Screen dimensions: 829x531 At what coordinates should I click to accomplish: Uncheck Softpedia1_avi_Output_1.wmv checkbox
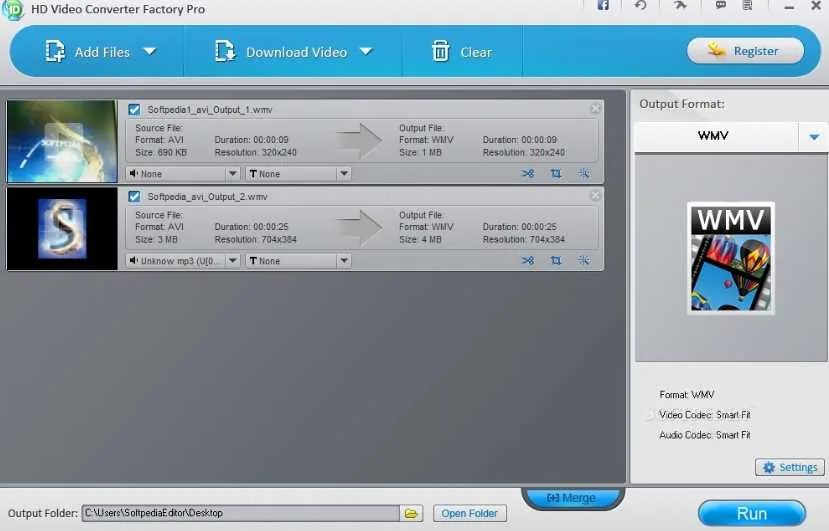click(134, 109)
